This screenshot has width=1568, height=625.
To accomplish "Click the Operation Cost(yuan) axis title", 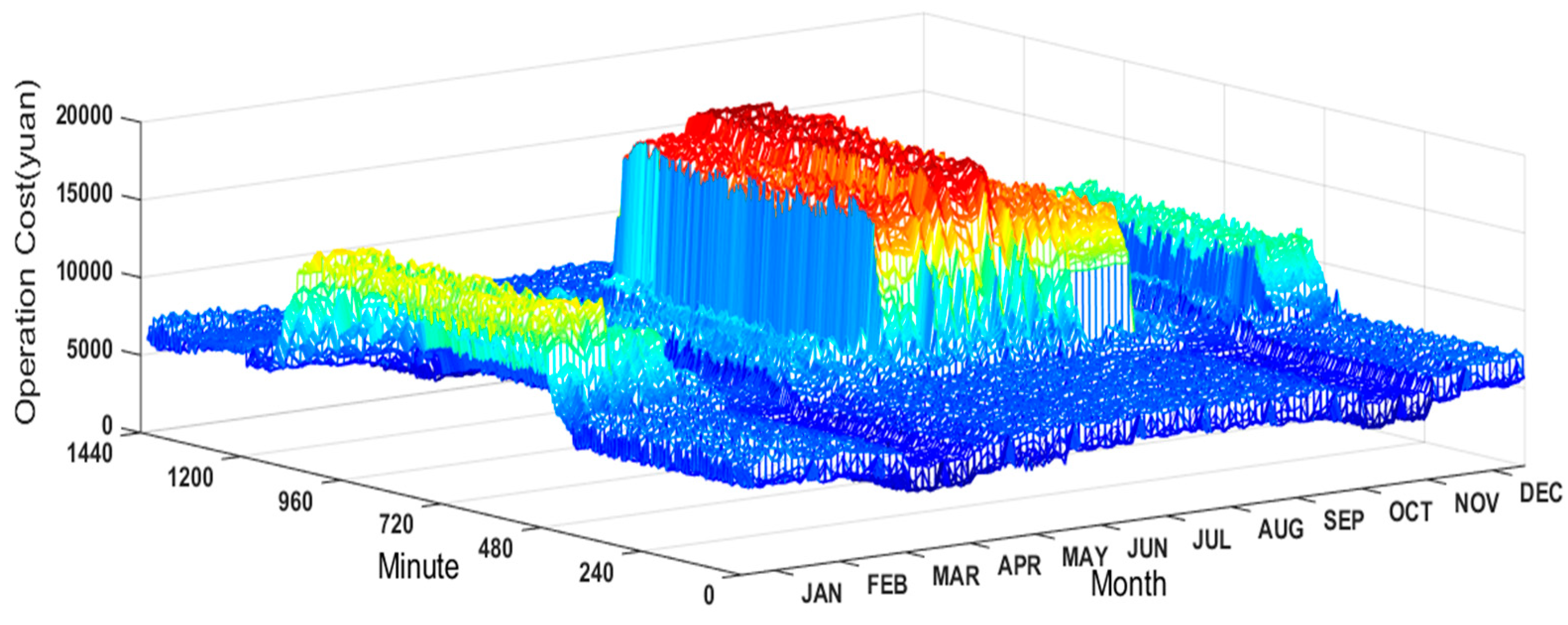I will (x=26, y=253).
